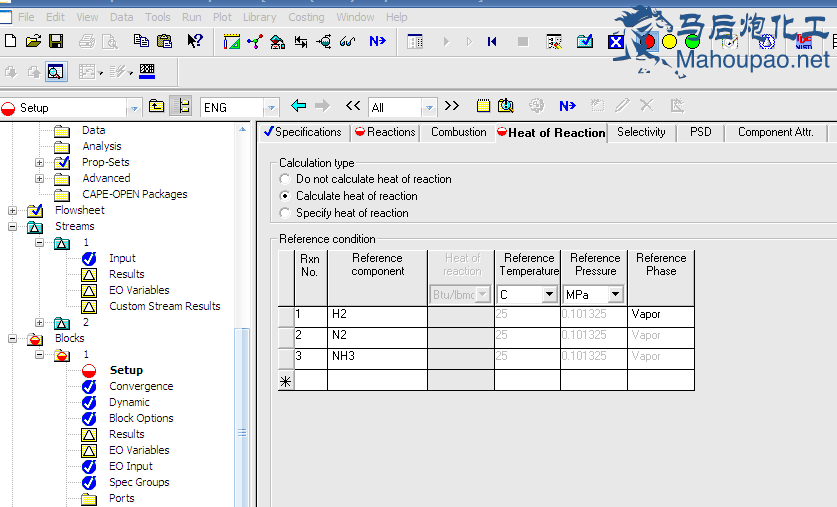Open Blocks with the vessel icon
The image size is (837, 507).
(324, 42)
